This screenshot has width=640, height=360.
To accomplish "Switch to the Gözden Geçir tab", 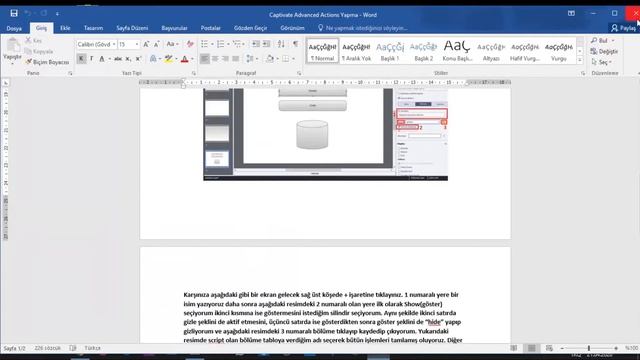I will (x=250, y=28).
